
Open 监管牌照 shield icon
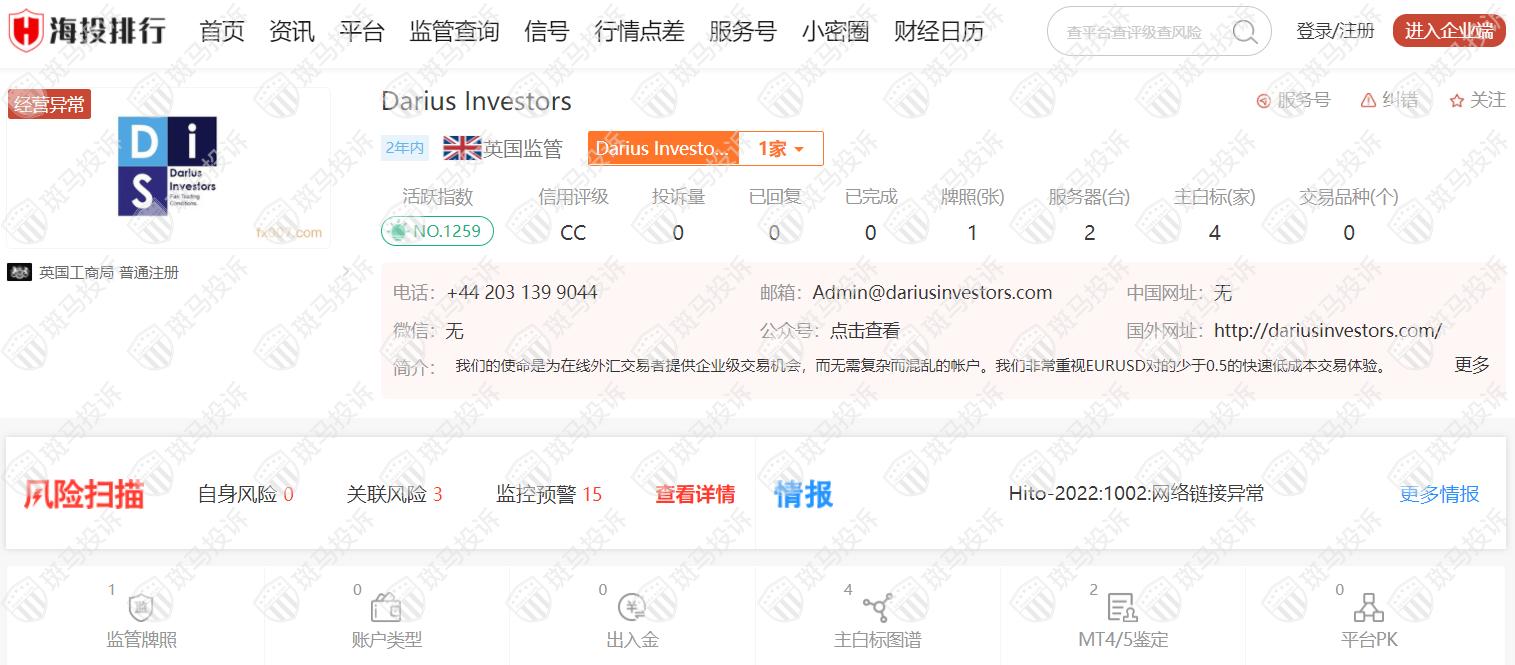tap(141, 607)
